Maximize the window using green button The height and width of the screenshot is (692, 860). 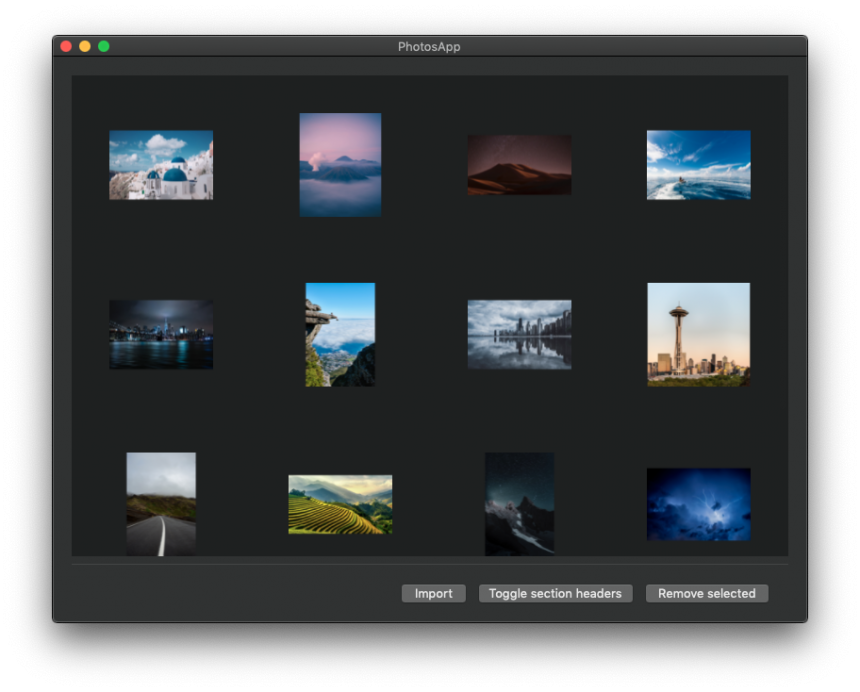pyautogui.click(x=104, y=46)
